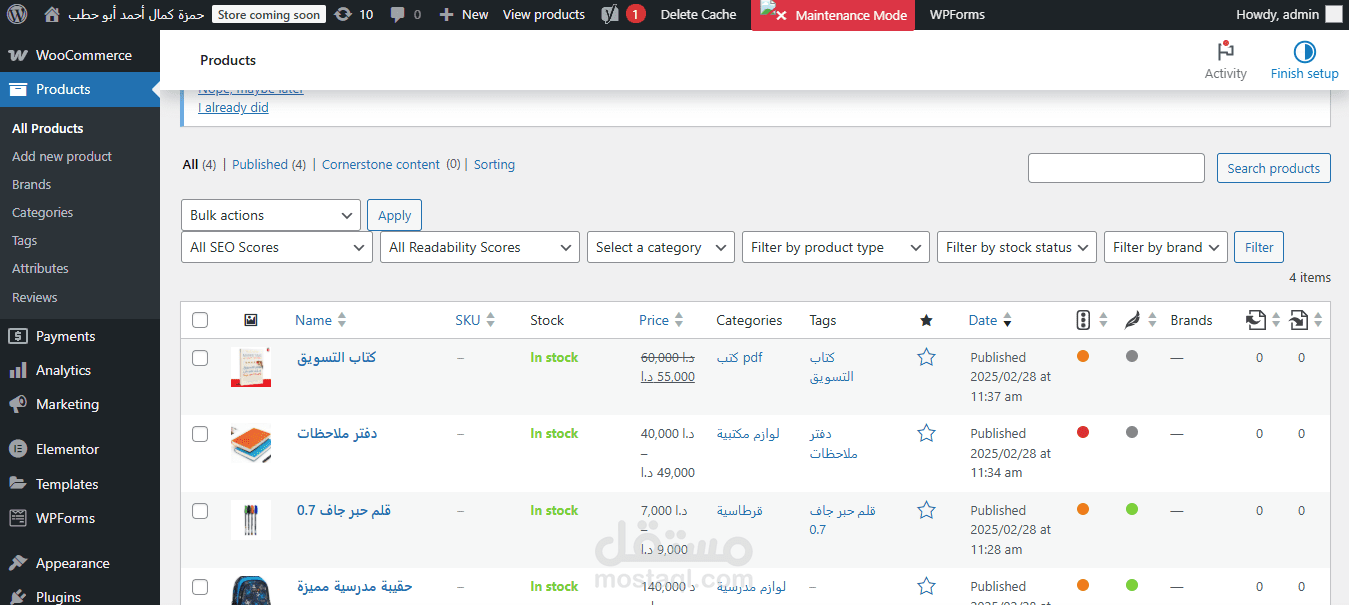Open the كتاب التسويق product thumbnail

coord(250,367)
